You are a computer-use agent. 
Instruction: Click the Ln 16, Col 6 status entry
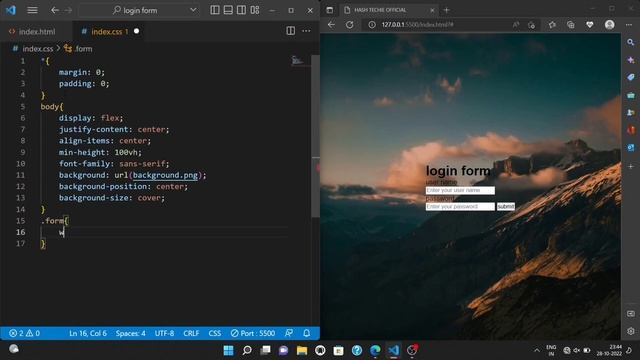(88, 333)
